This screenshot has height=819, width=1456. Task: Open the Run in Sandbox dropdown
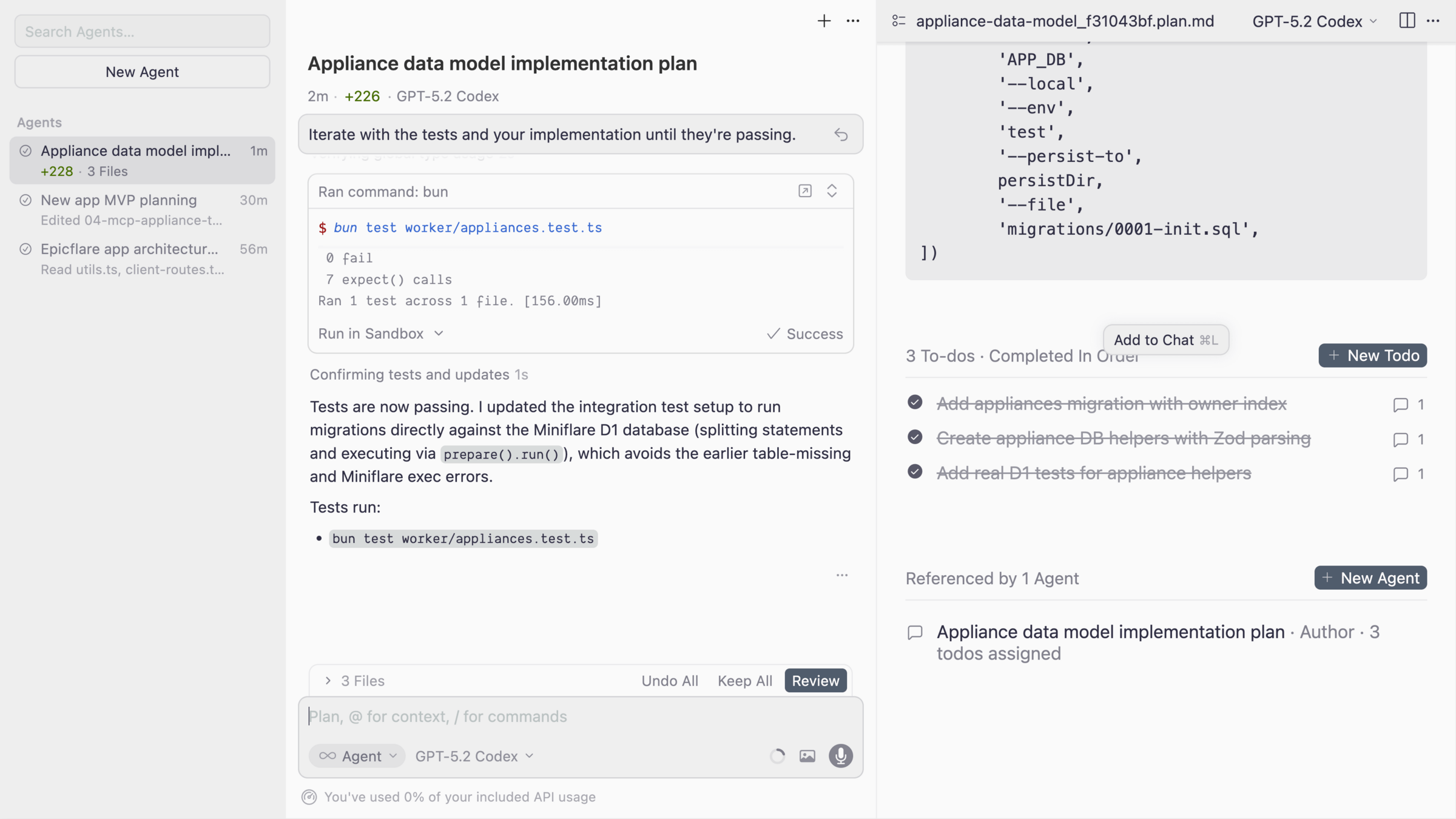tap(381, 334)
